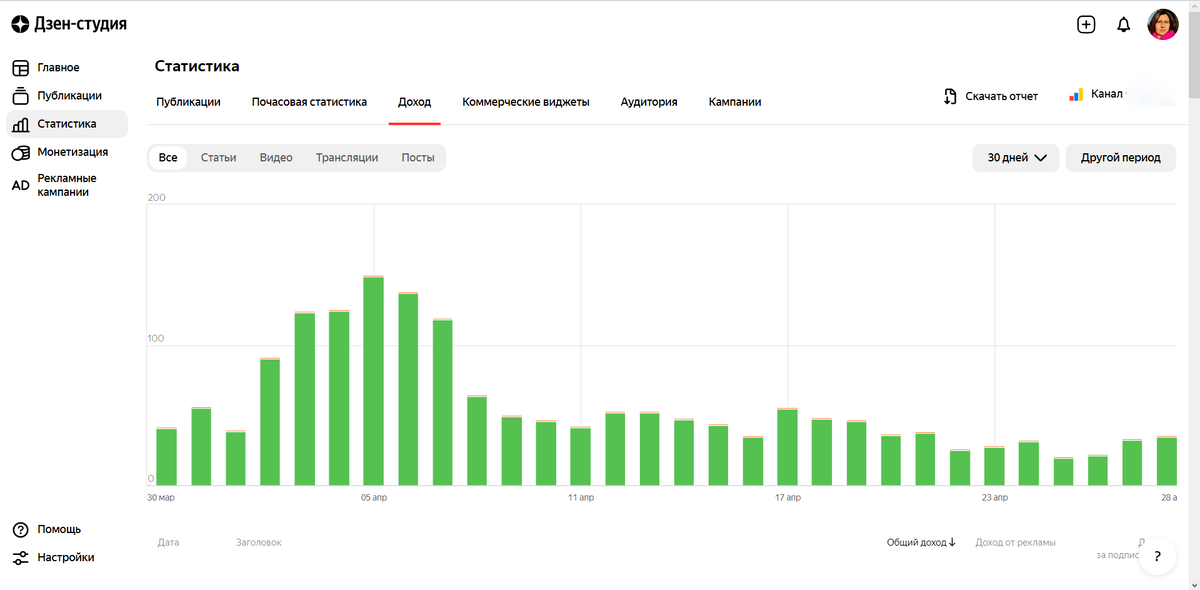Screen dimensions: 1200x590
Task: Open Рекламные кампании in the sidebar
Action: click(67, 185)
